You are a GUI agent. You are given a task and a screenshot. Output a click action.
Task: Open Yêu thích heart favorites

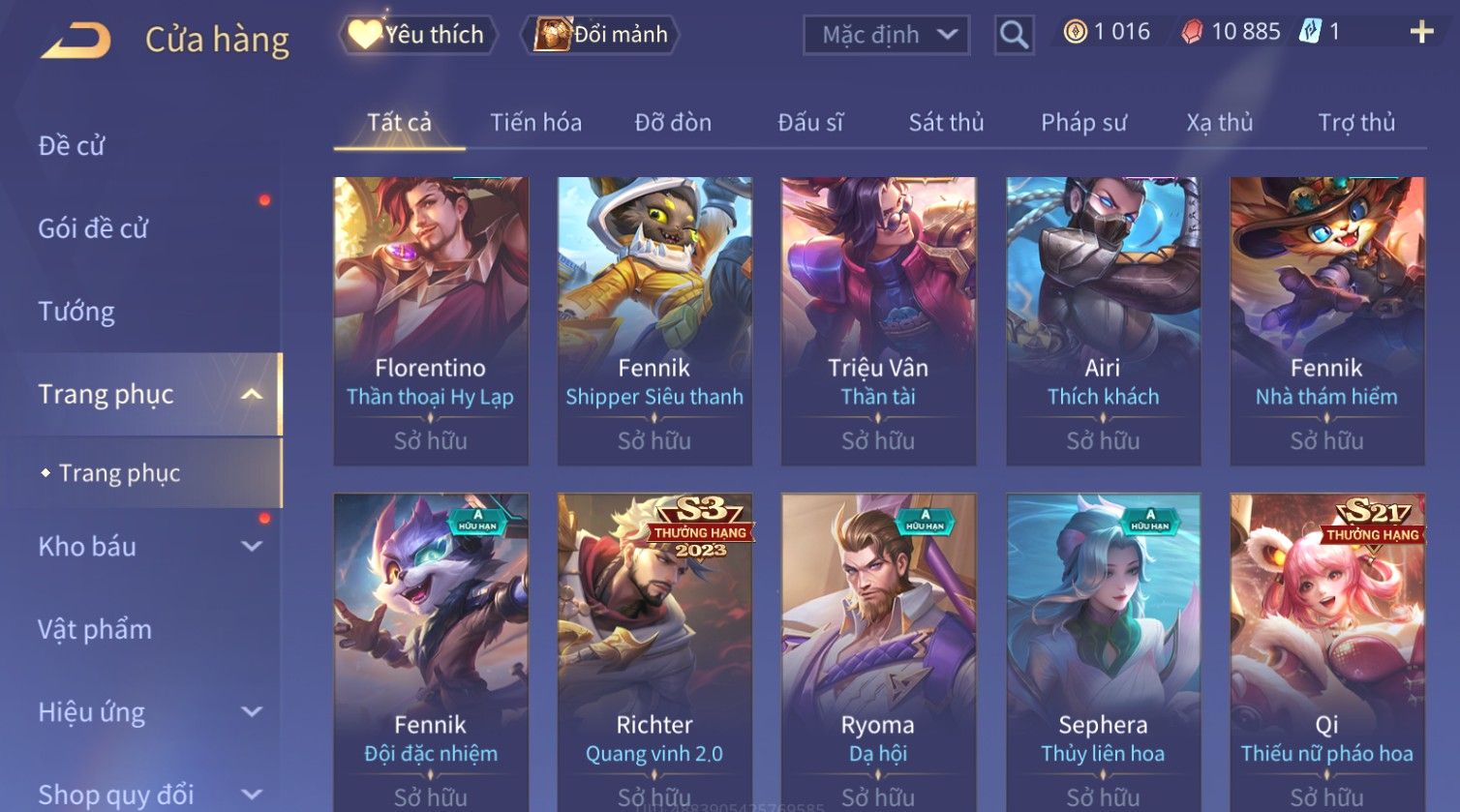click(x=418, y=35)
